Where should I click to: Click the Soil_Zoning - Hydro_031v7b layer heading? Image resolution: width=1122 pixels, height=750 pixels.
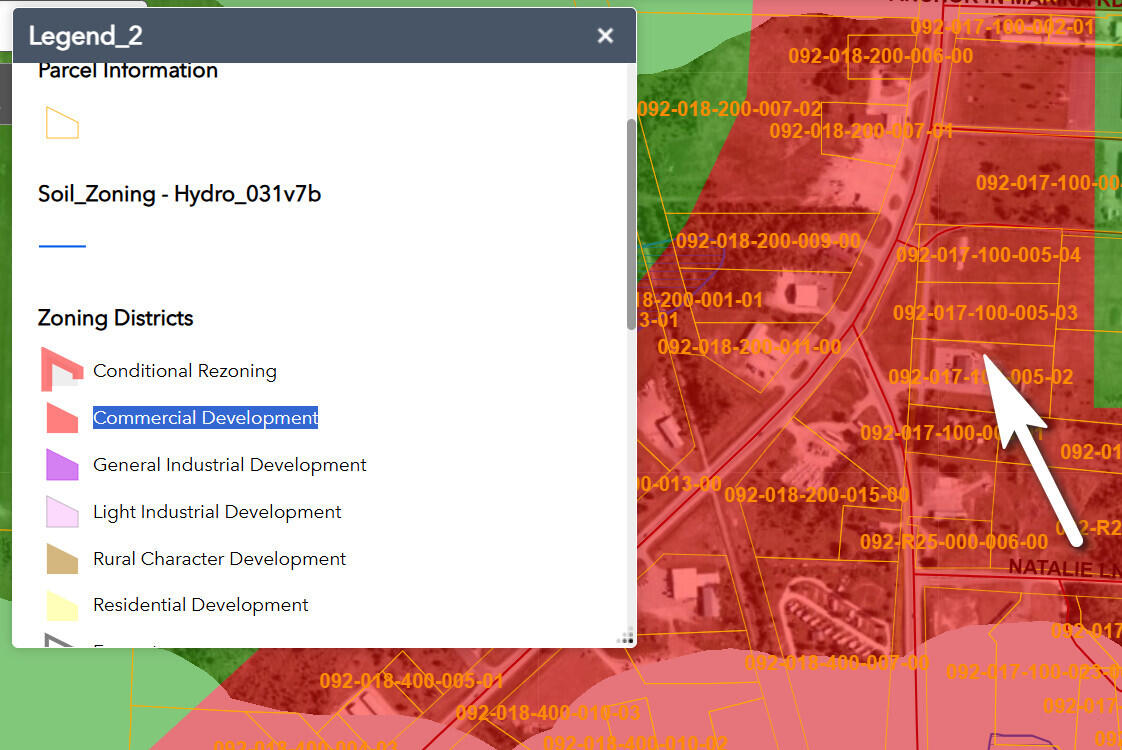pyautogui.click(x=179, y=194)
